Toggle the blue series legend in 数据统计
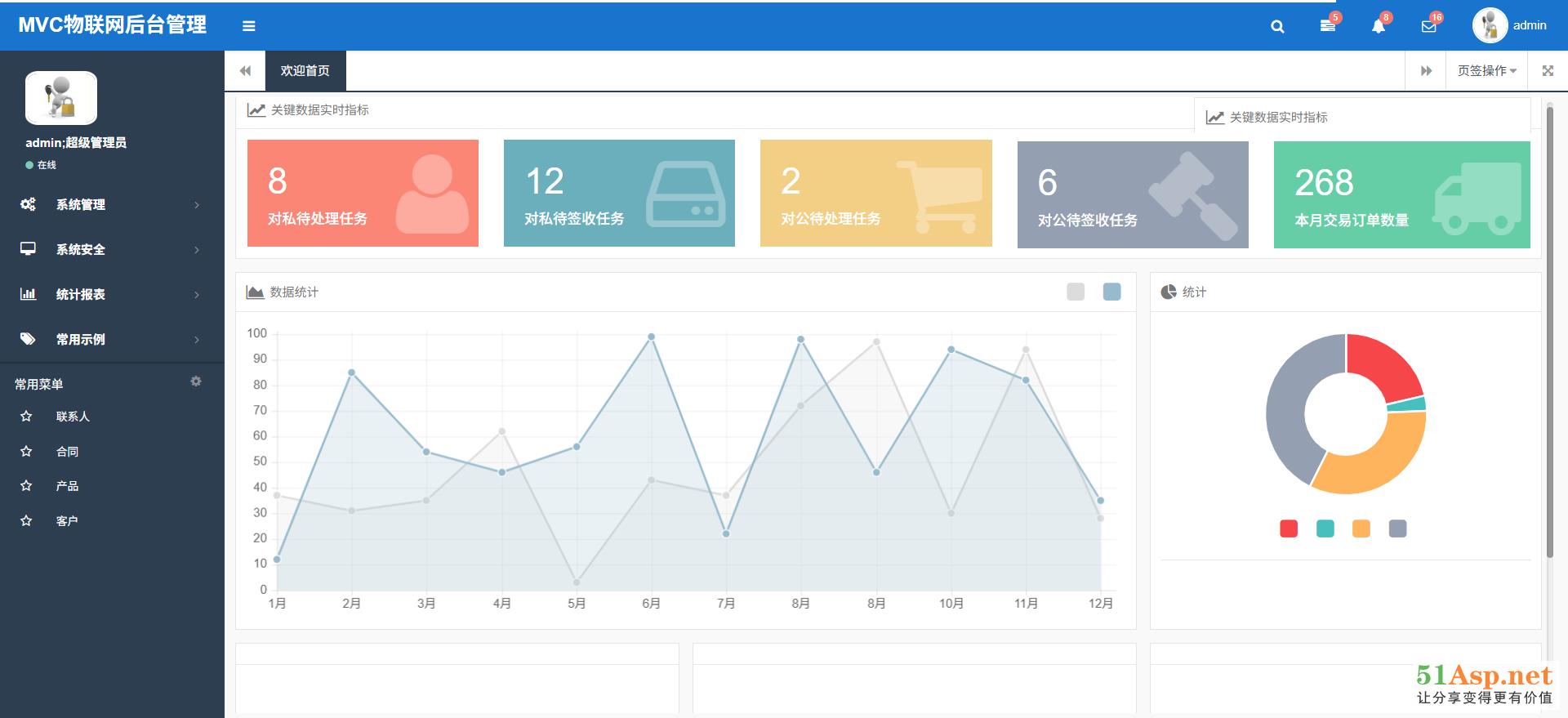Image resolution: width=1568 pixels, height=718 pixels. [1111, 292]
